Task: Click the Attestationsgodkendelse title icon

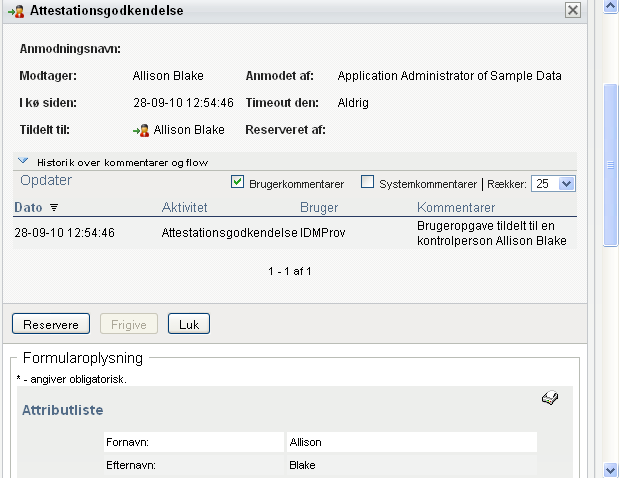Action: click(17, 10)
